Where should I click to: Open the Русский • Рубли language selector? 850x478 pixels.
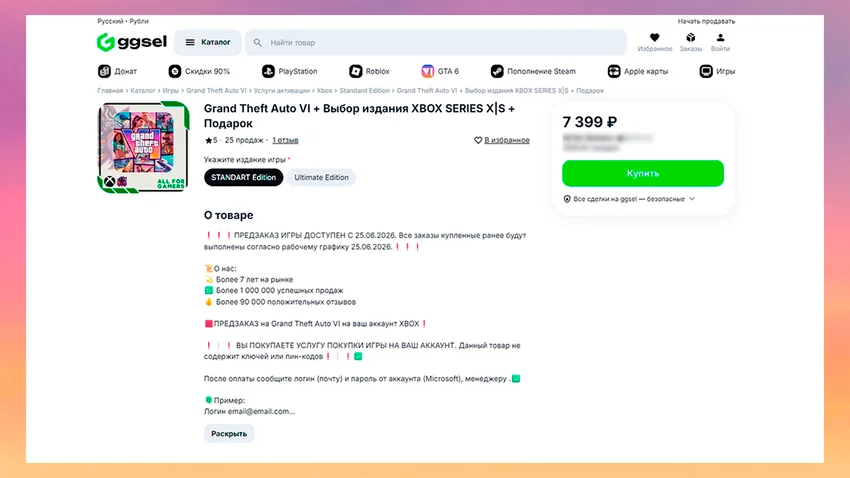point(123,21)
